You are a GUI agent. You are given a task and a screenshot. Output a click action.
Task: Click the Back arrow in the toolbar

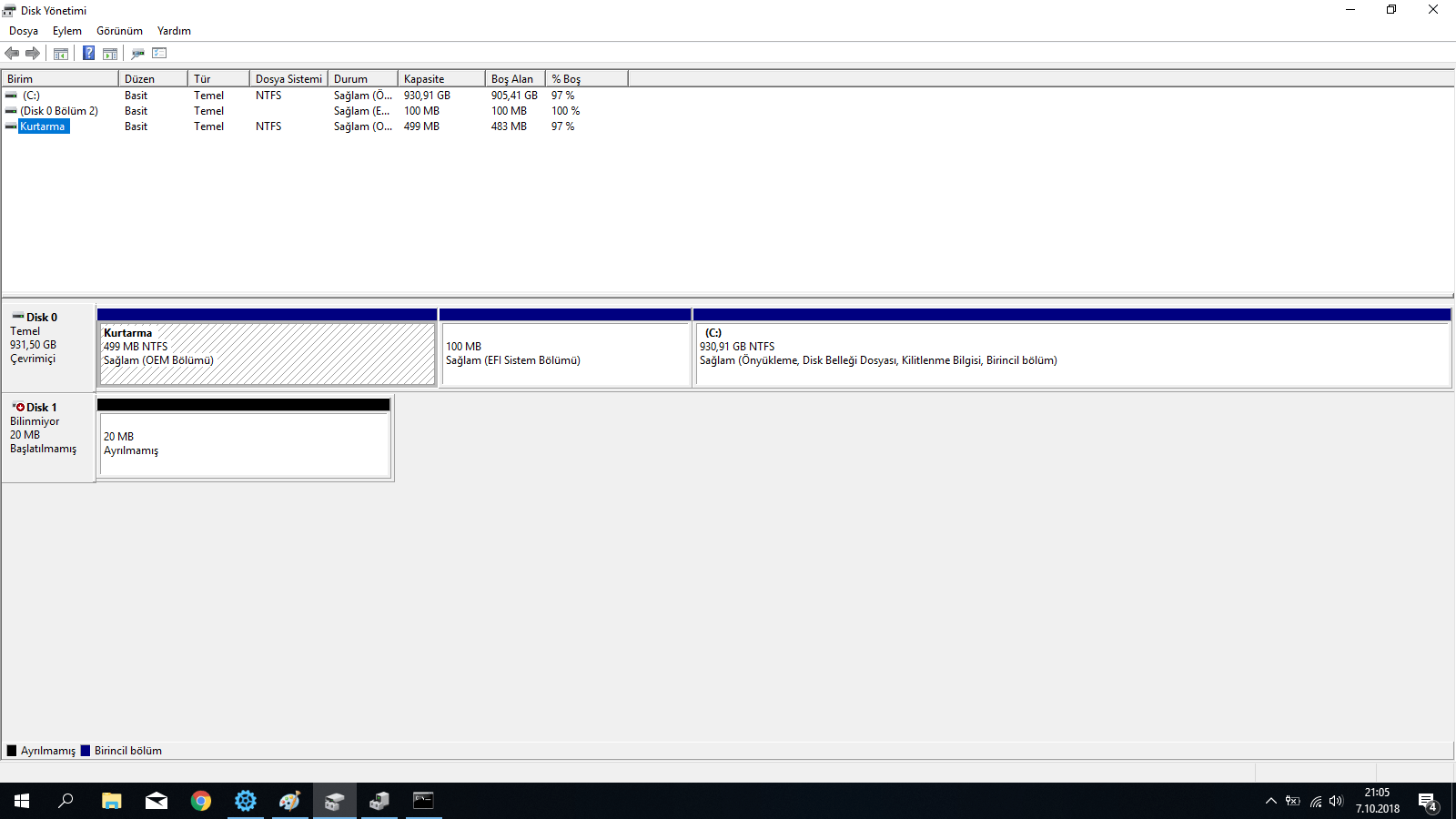coord(12,54)
